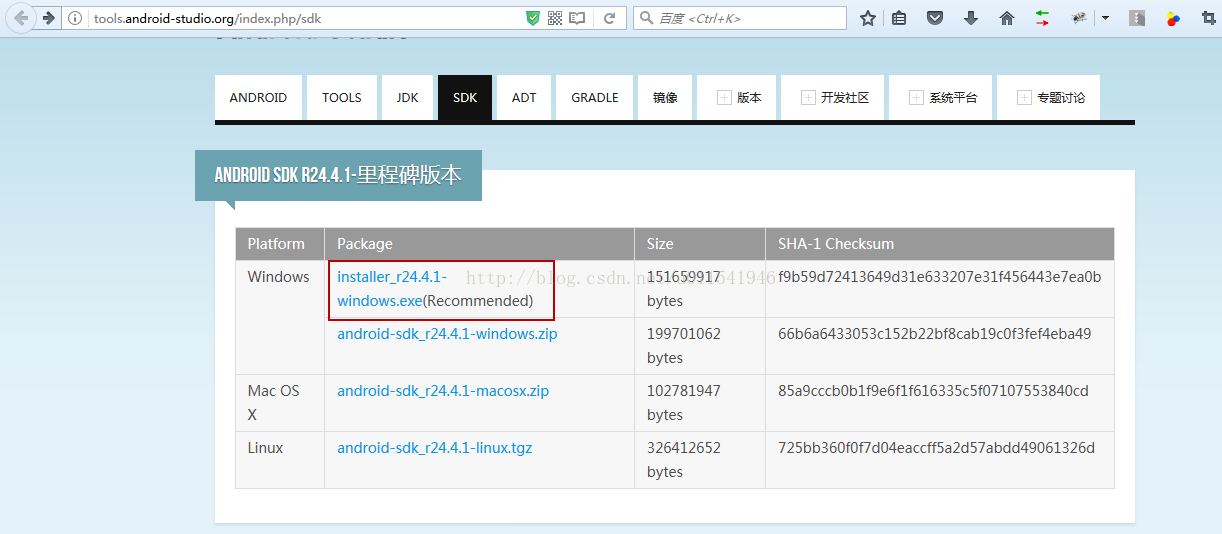The image size is (1222, 534).
Task: Open the QR code icon in address bar
Action: [x=555, y=18]
